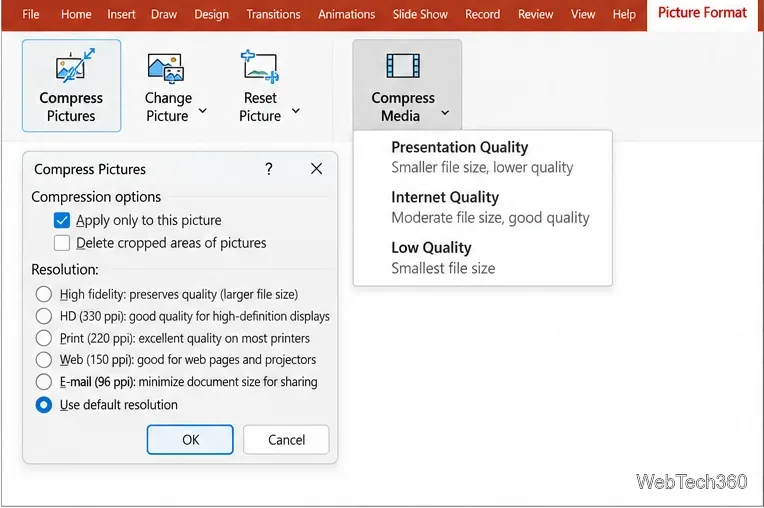764x508 pixels.
Task: Open the dialog help question mark
Action: pos(268,169)
